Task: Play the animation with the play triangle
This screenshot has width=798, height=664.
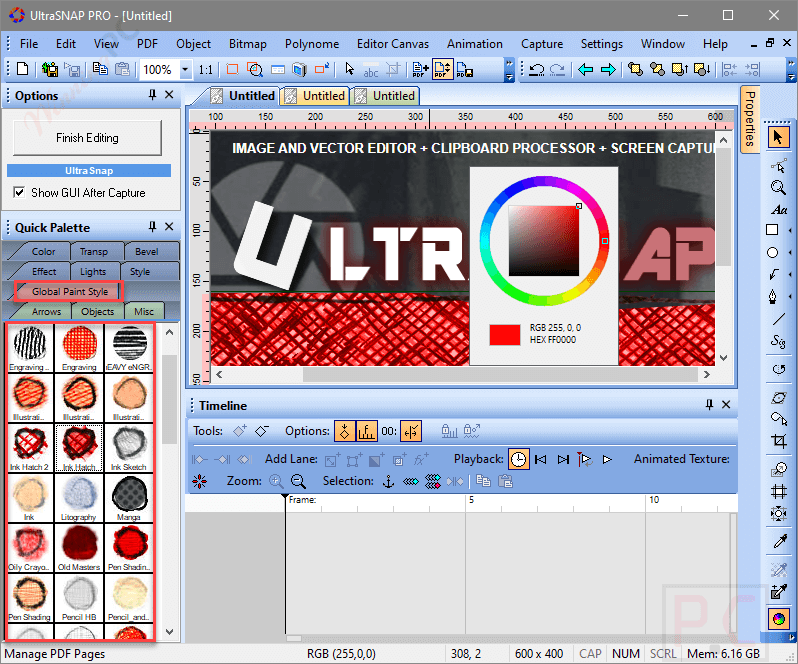Action: 607,459
